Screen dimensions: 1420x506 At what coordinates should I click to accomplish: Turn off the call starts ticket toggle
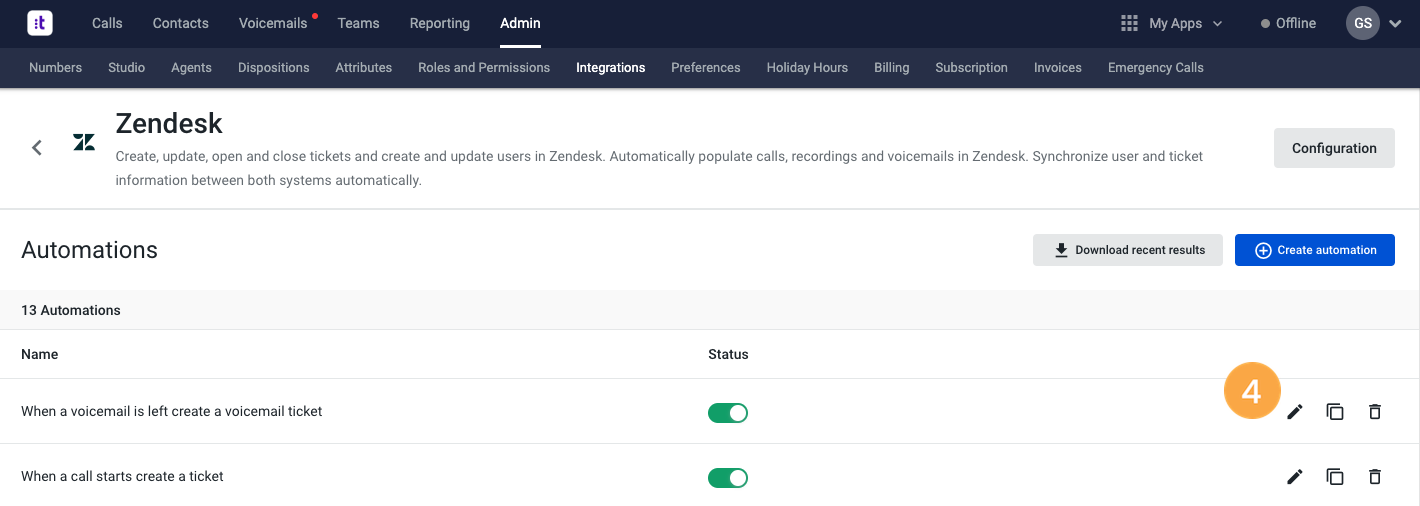click(728, 478)
